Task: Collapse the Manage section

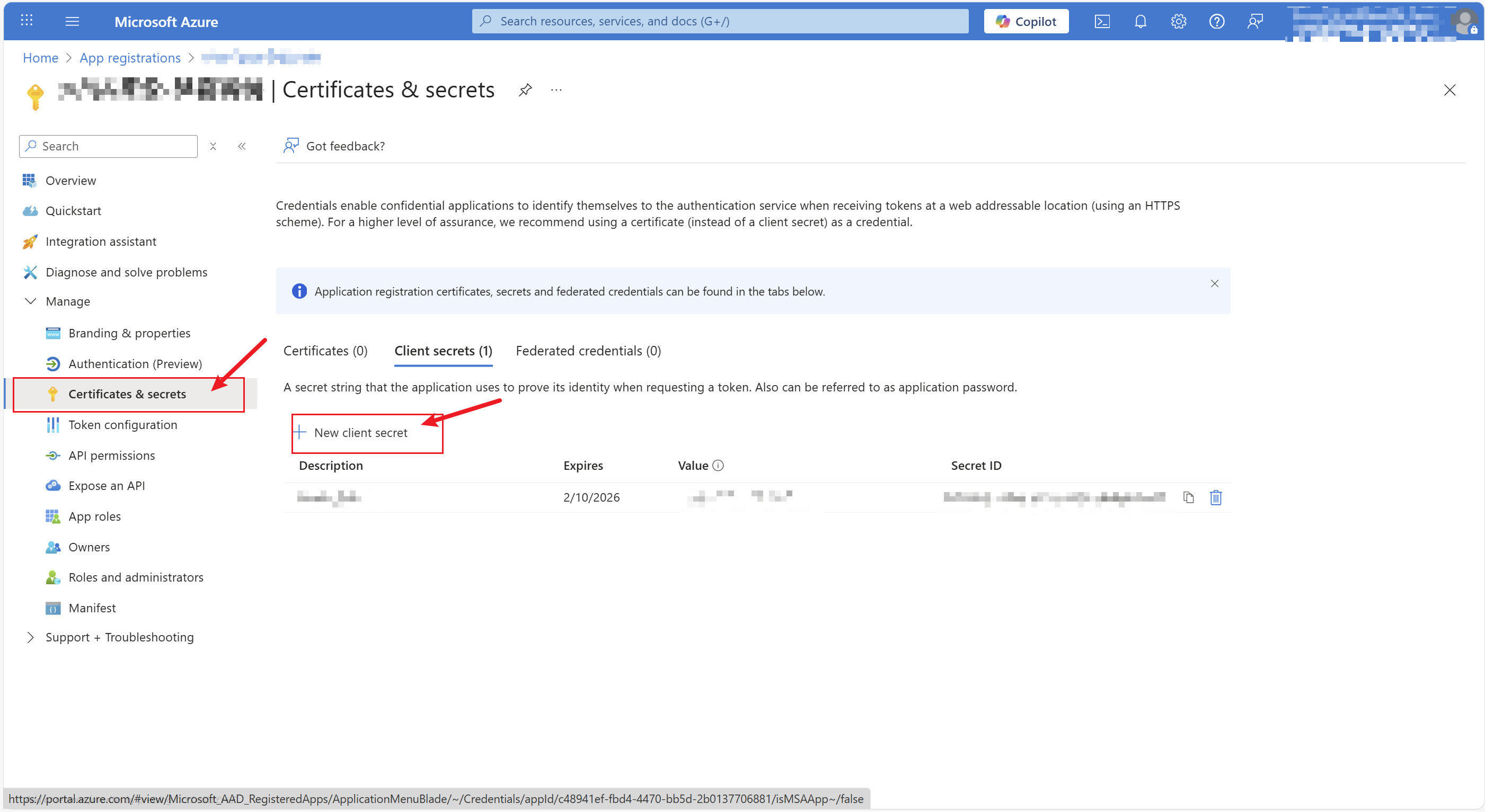Action: (31, 301)
